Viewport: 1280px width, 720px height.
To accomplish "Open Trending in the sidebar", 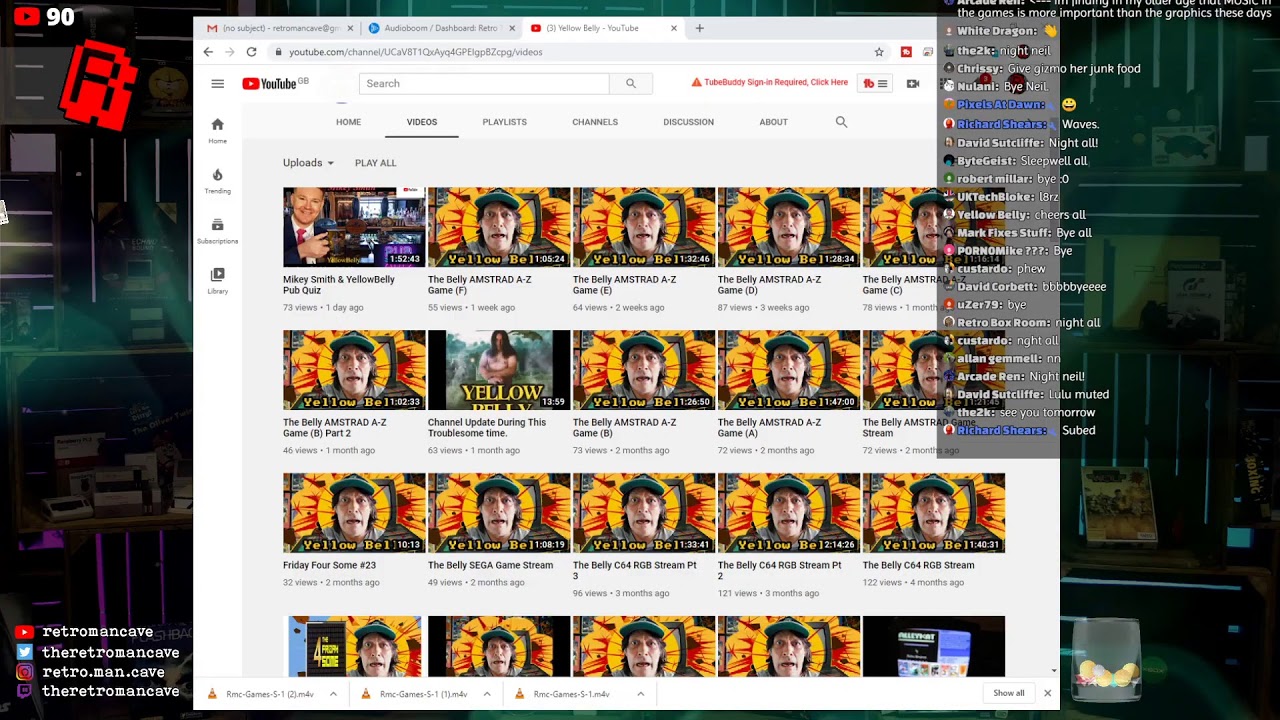I will (217, 181).
